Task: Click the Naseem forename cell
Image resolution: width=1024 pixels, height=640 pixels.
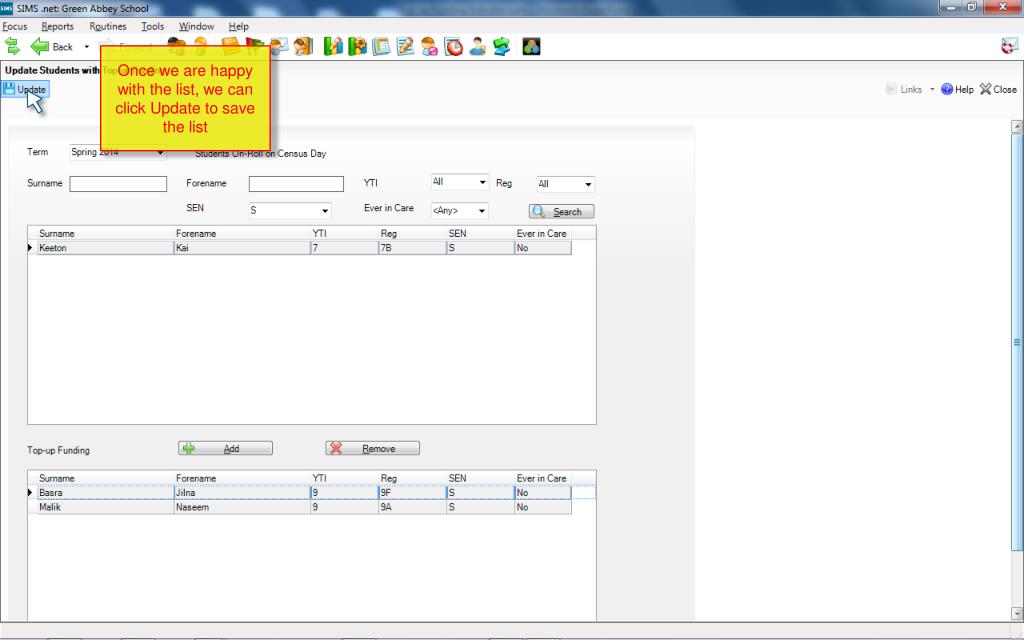Action: [242, 507]
